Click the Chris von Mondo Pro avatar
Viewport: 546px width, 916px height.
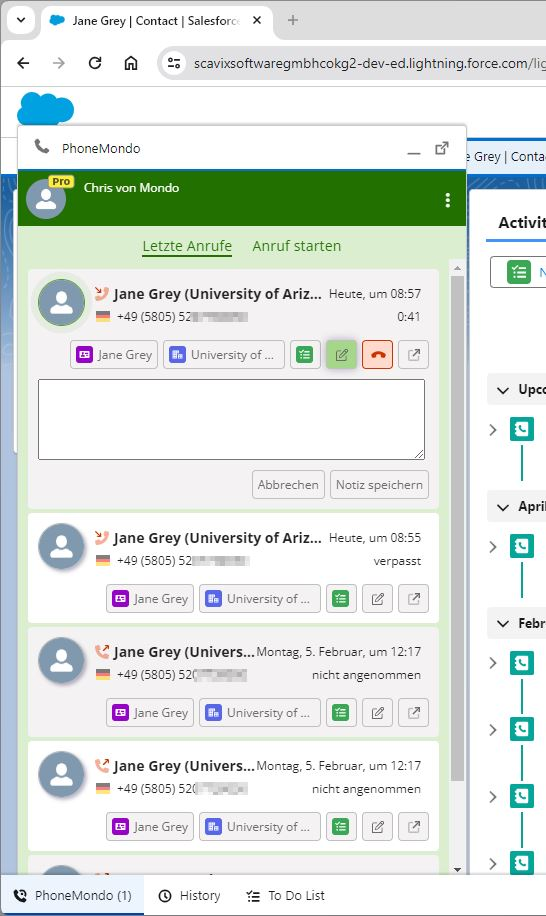[x=47, y=198]
